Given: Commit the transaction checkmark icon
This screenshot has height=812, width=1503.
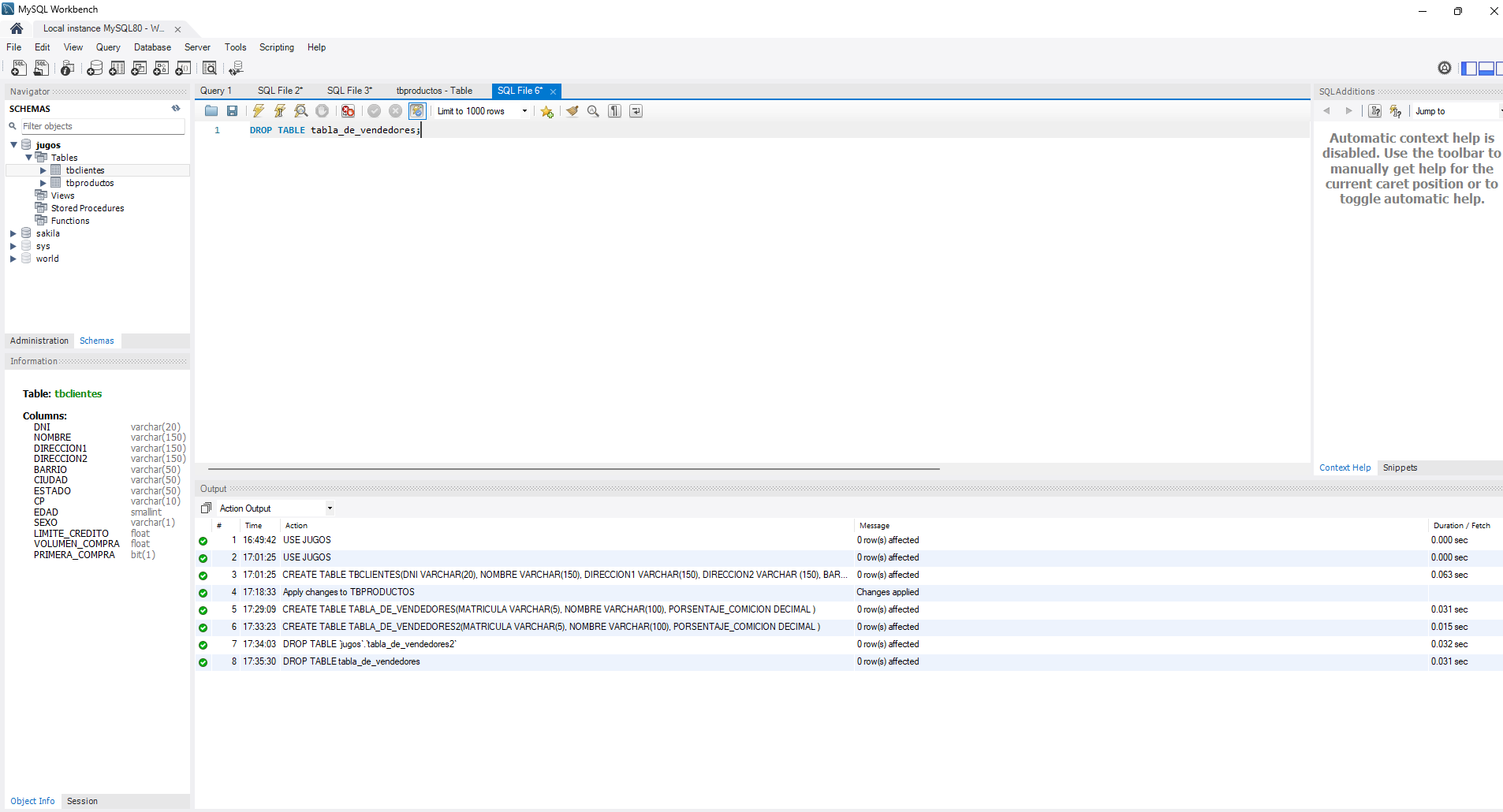Looking at the screenshot, I should pos(375,111).
